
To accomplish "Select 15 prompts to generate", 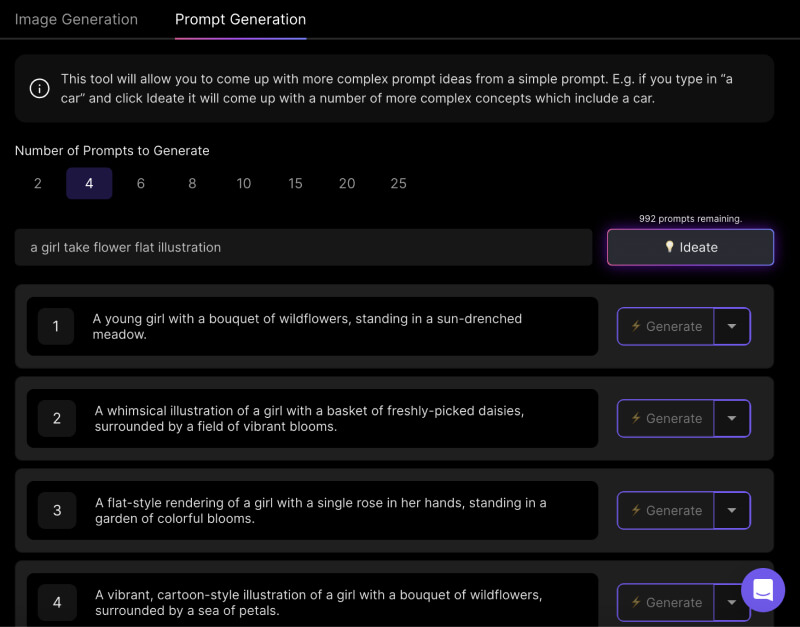I will [x=295, y=183].
